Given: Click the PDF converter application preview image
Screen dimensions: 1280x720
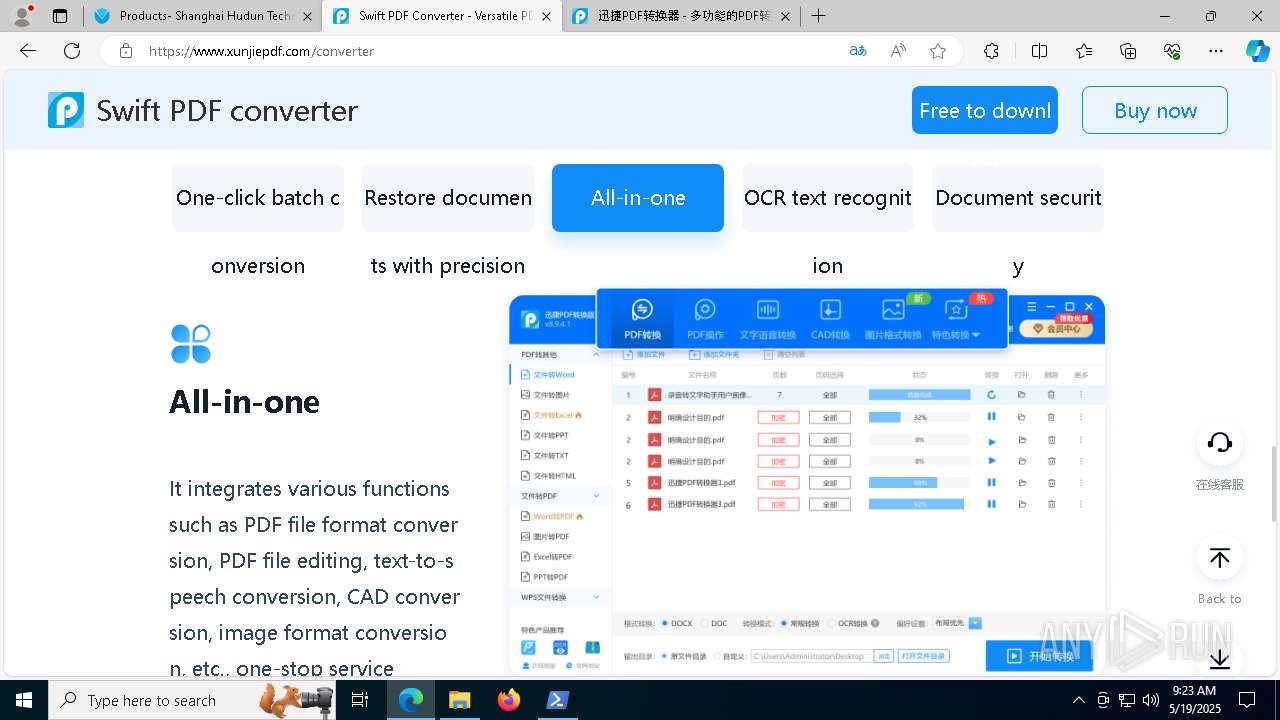Looking at the screenshot, I should click(806, 482).
